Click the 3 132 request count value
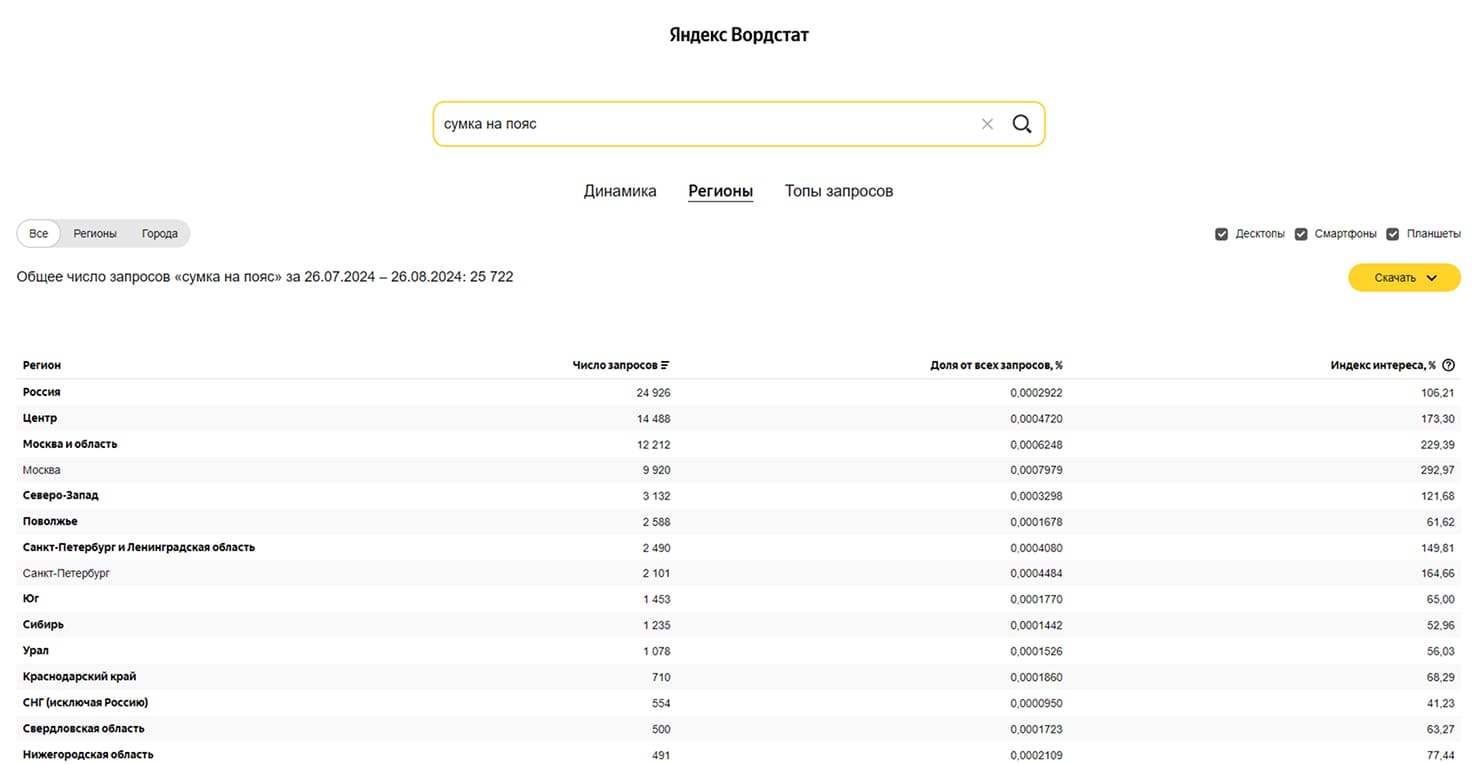 click(656, 496)
